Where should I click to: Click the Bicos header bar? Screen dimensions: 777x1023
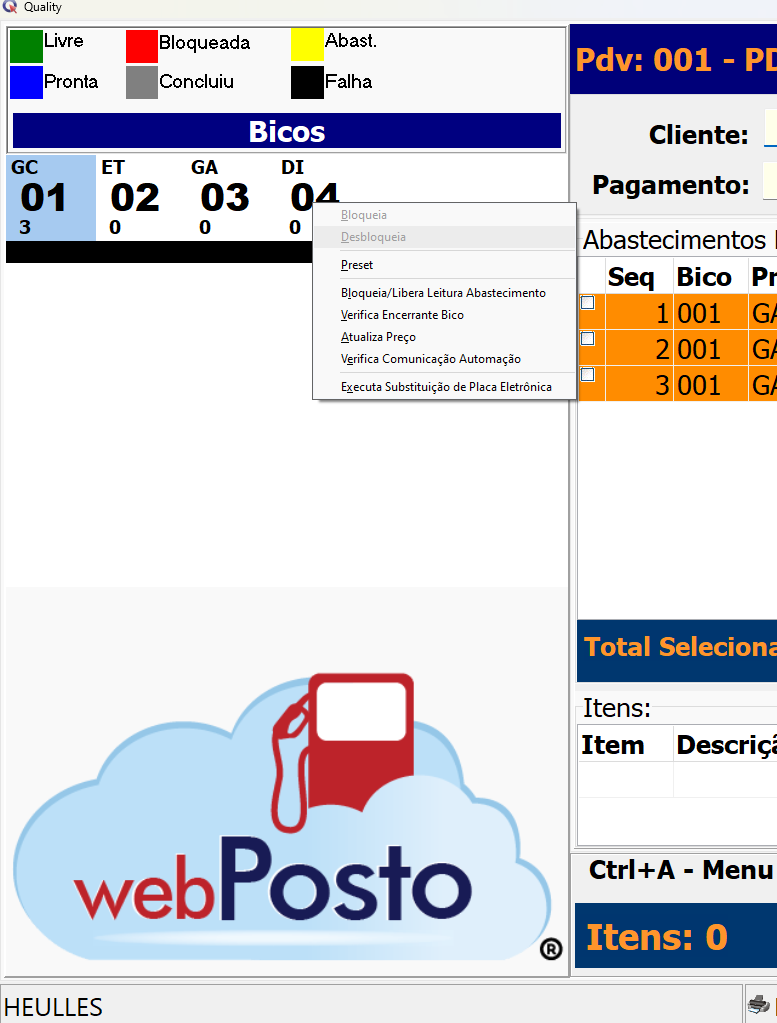(287, 131)
